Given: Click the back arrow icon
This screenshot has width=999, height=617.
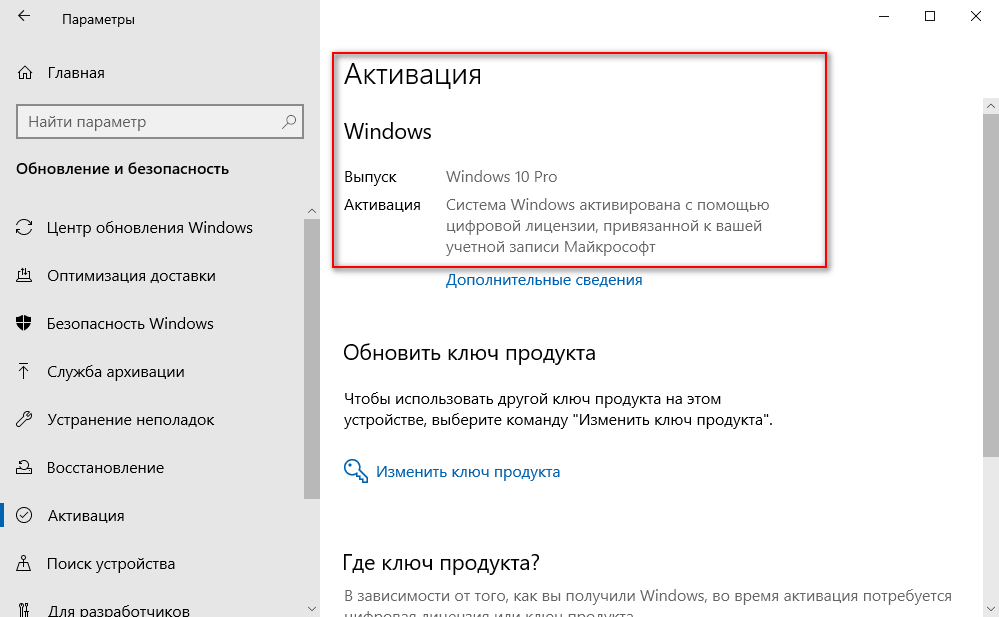Looking at the screenshot, I should click(24, 17).
